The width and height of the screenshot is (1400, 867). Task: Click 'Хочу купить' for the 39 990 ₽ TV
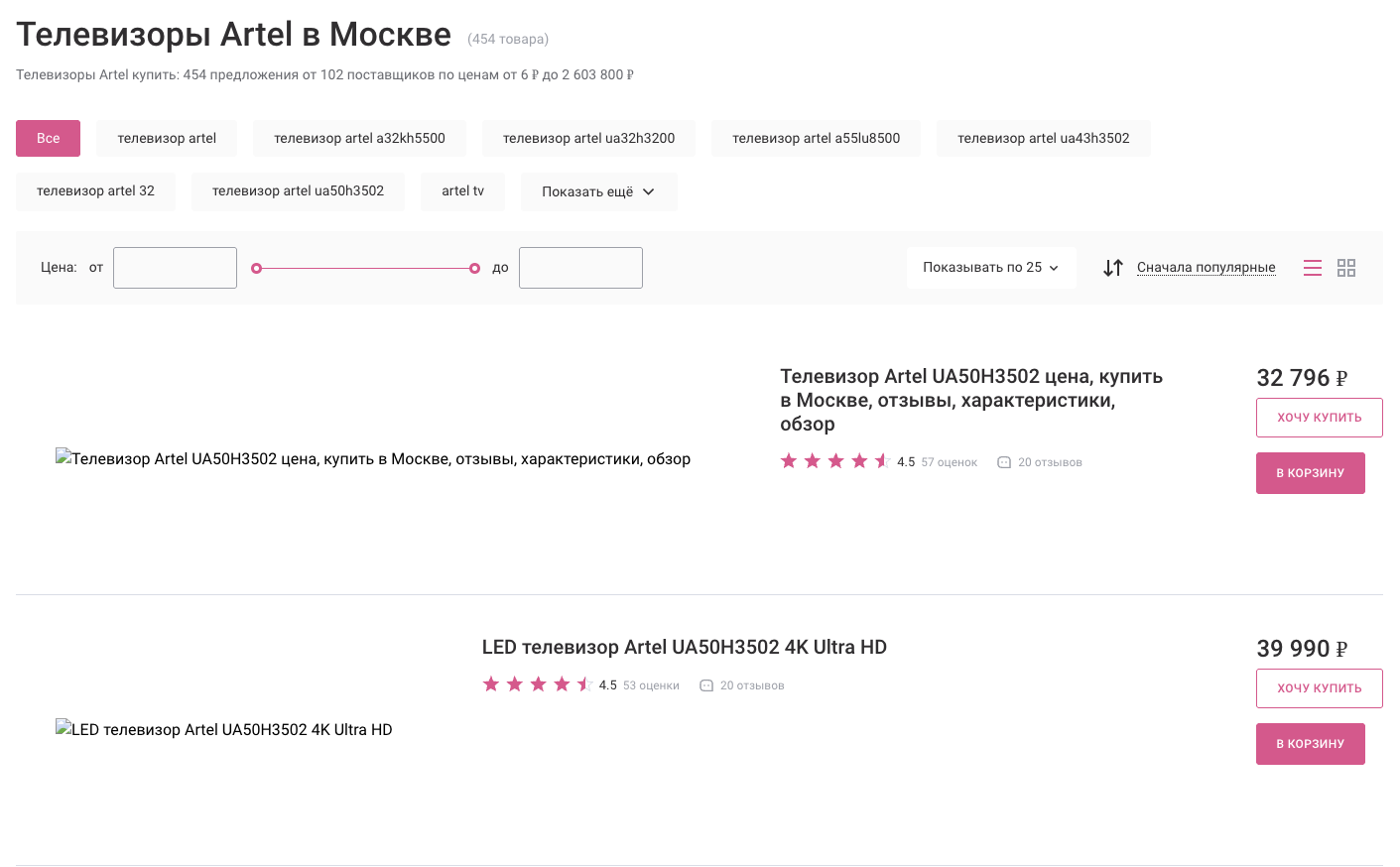tap(1319, 688)
